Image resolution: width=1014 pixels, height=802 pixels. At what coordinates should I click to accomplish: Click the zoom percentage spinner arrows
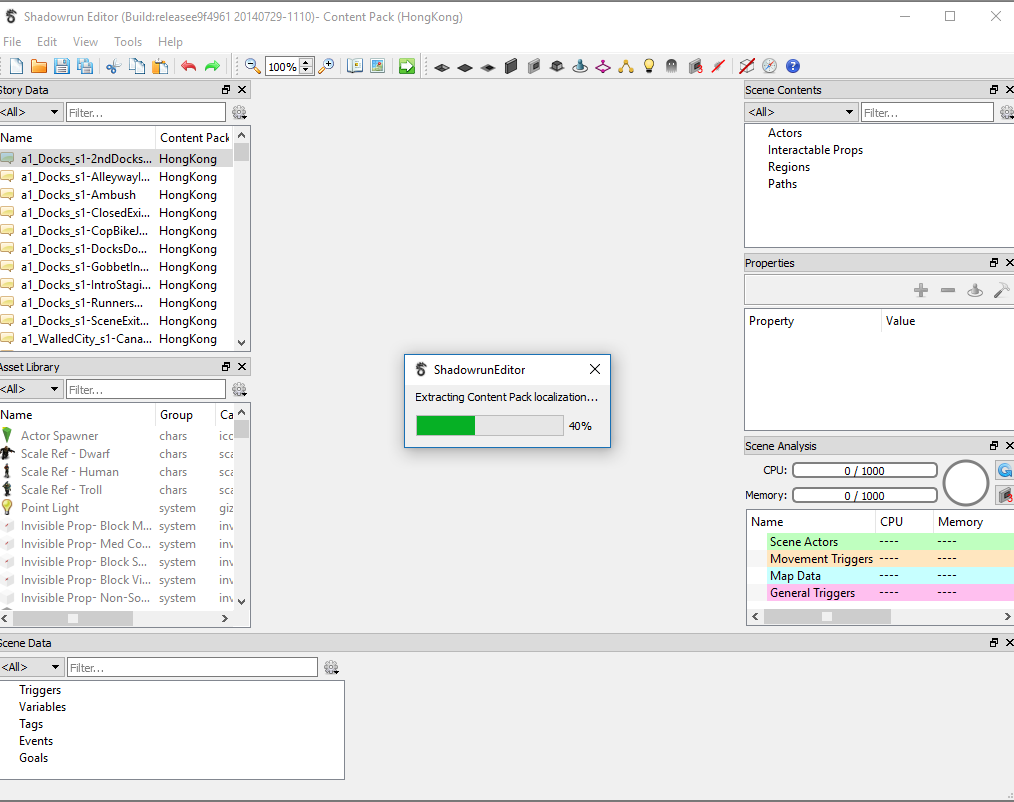point(307,66)
